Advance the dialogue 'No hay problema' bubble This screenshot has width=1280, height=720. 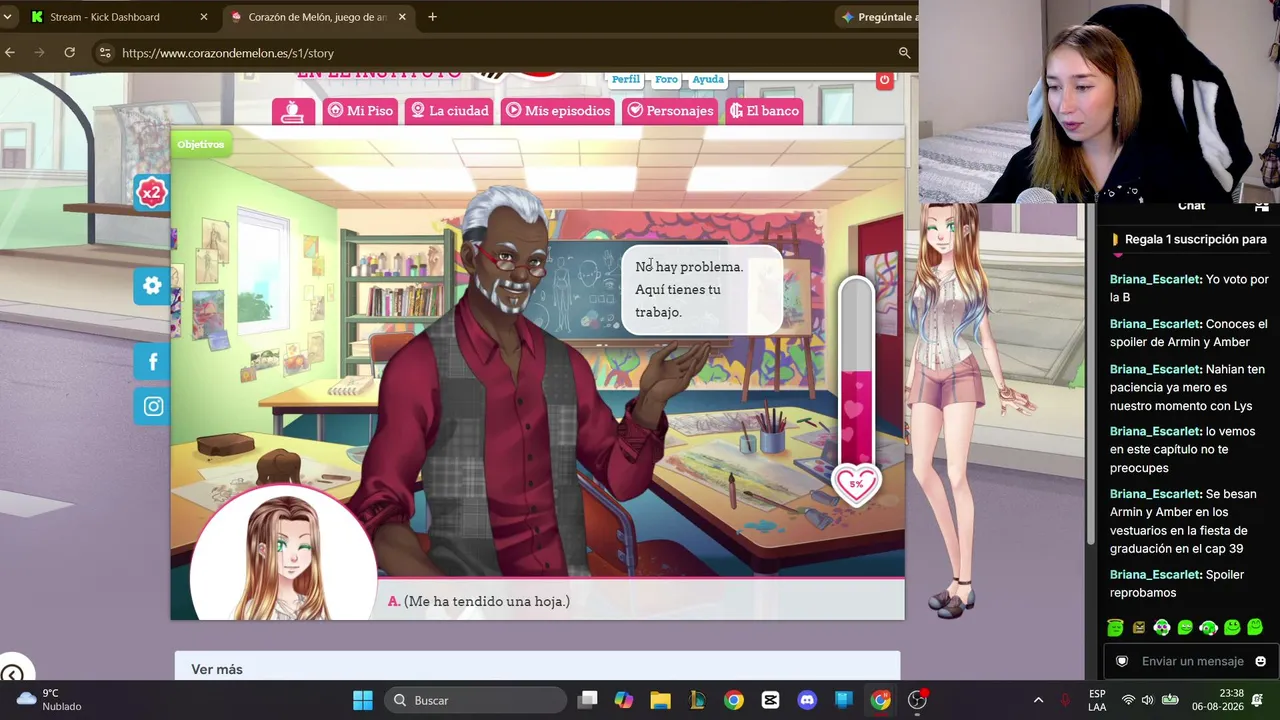click(701, 290)
